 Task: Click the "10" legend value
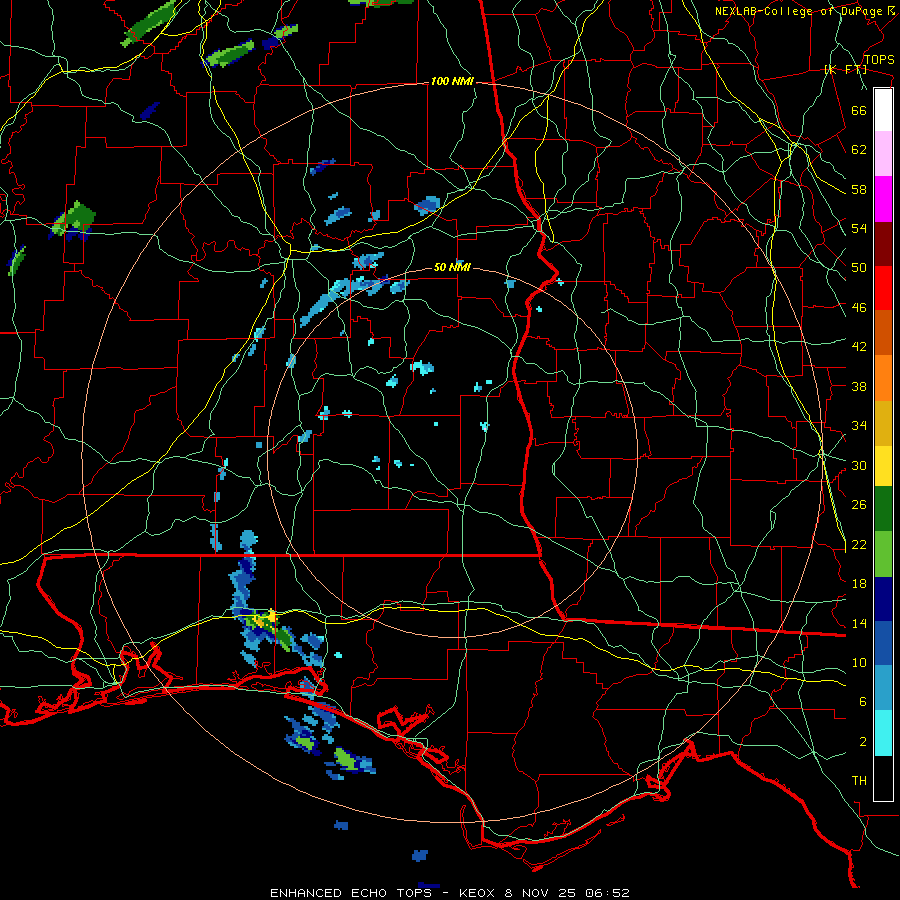(x=859, y=662)
